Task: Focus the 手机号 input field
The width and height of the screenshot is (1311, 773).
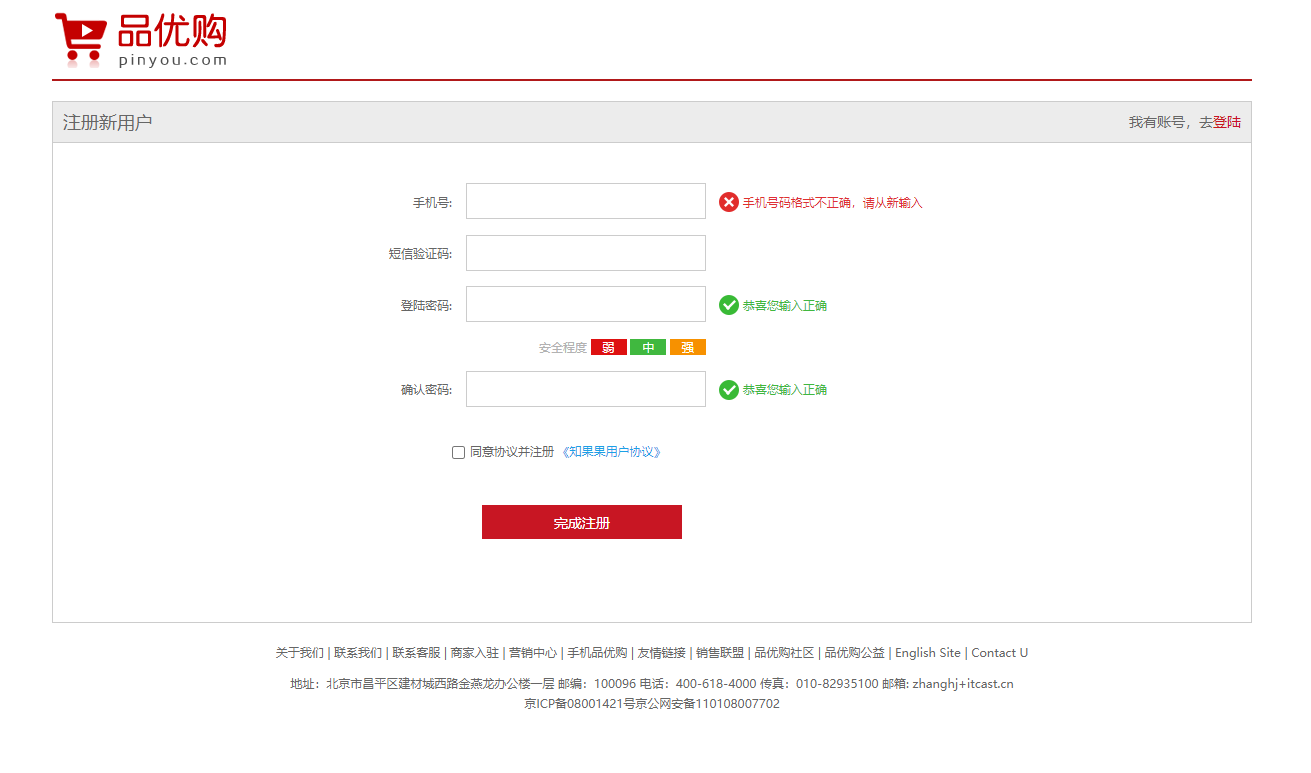Action: click(586, 201)
